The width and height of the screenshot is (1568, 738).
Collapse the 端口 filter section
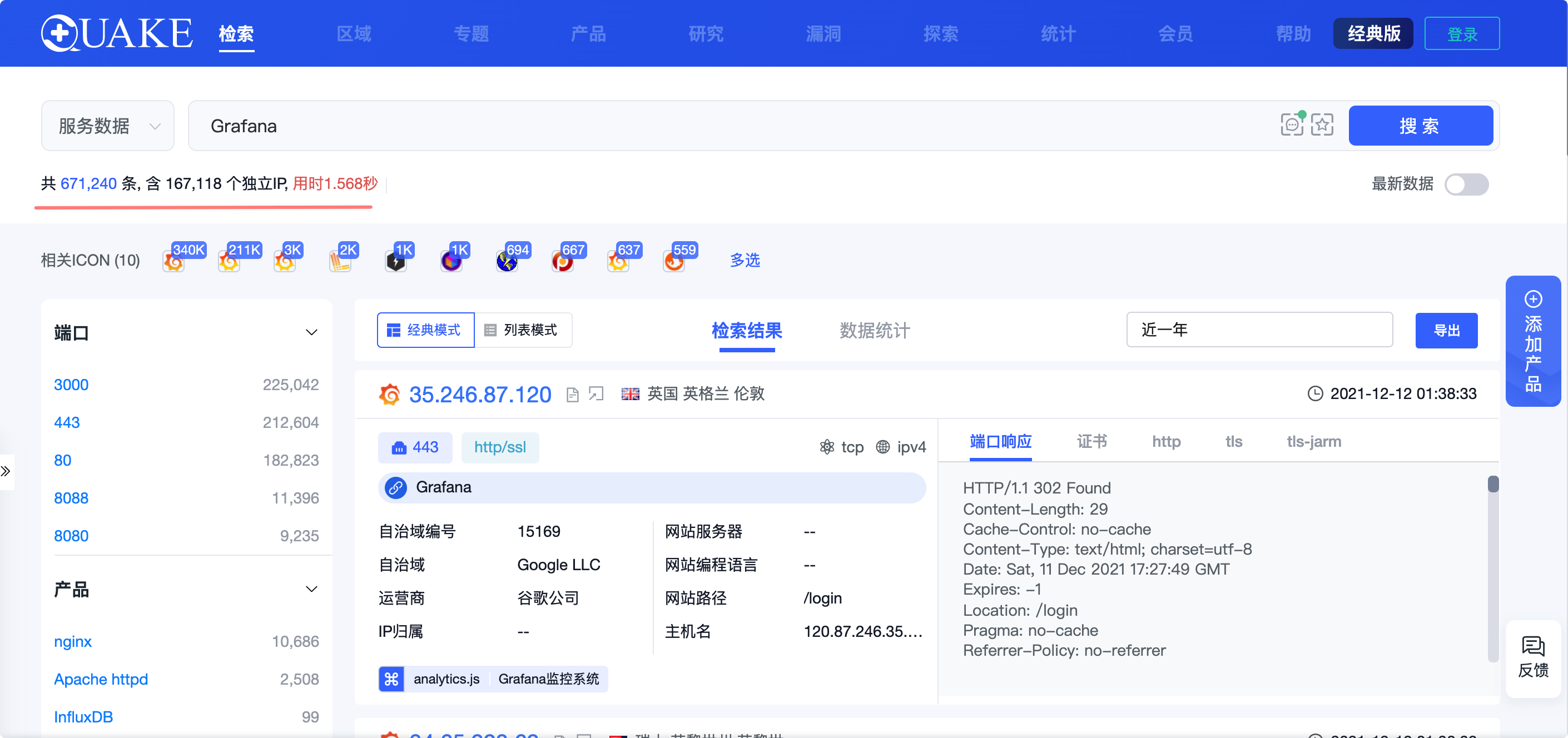(x=311, y=332)
